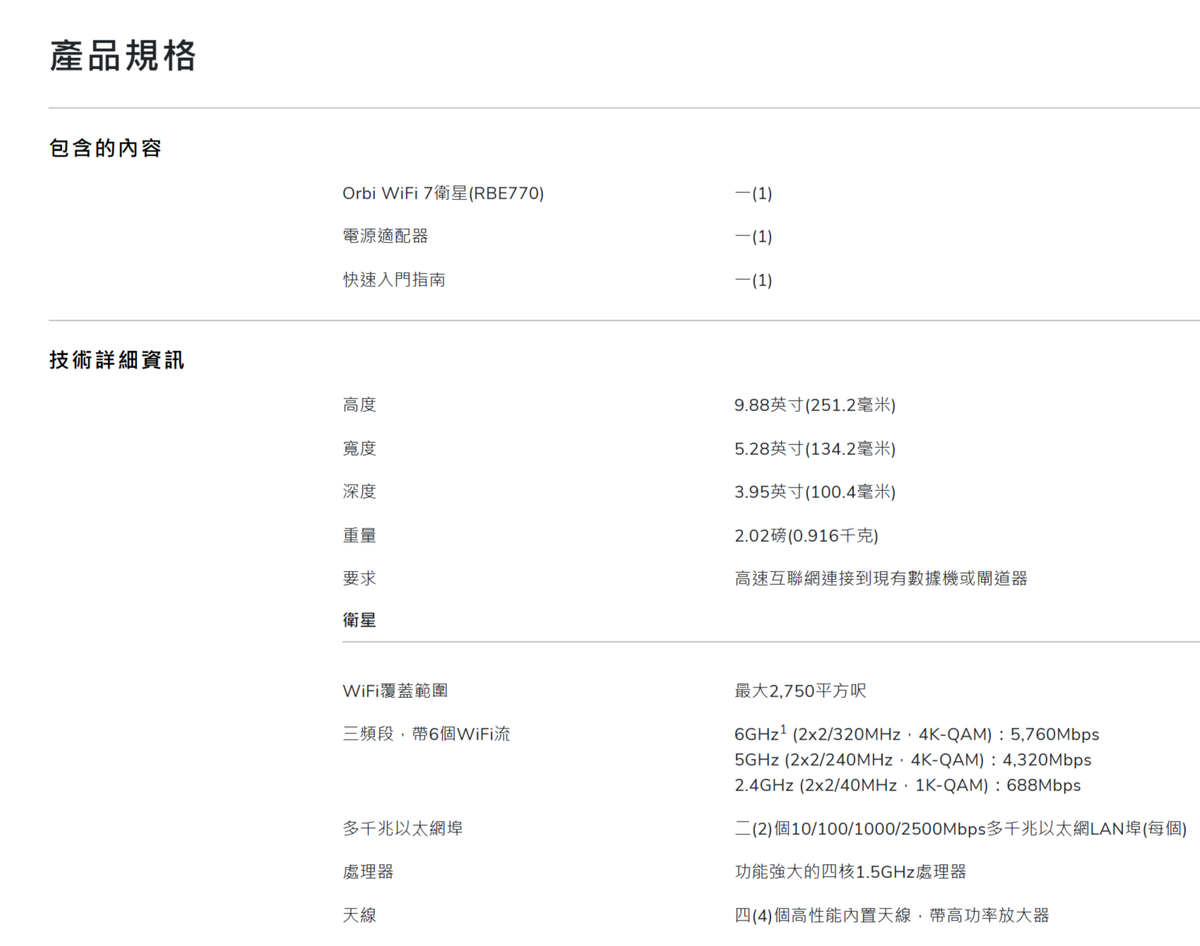Click quantity 一(1) beside 電源適配器
The width and height of the screenshot is (1200, 946).
[753, 236]
